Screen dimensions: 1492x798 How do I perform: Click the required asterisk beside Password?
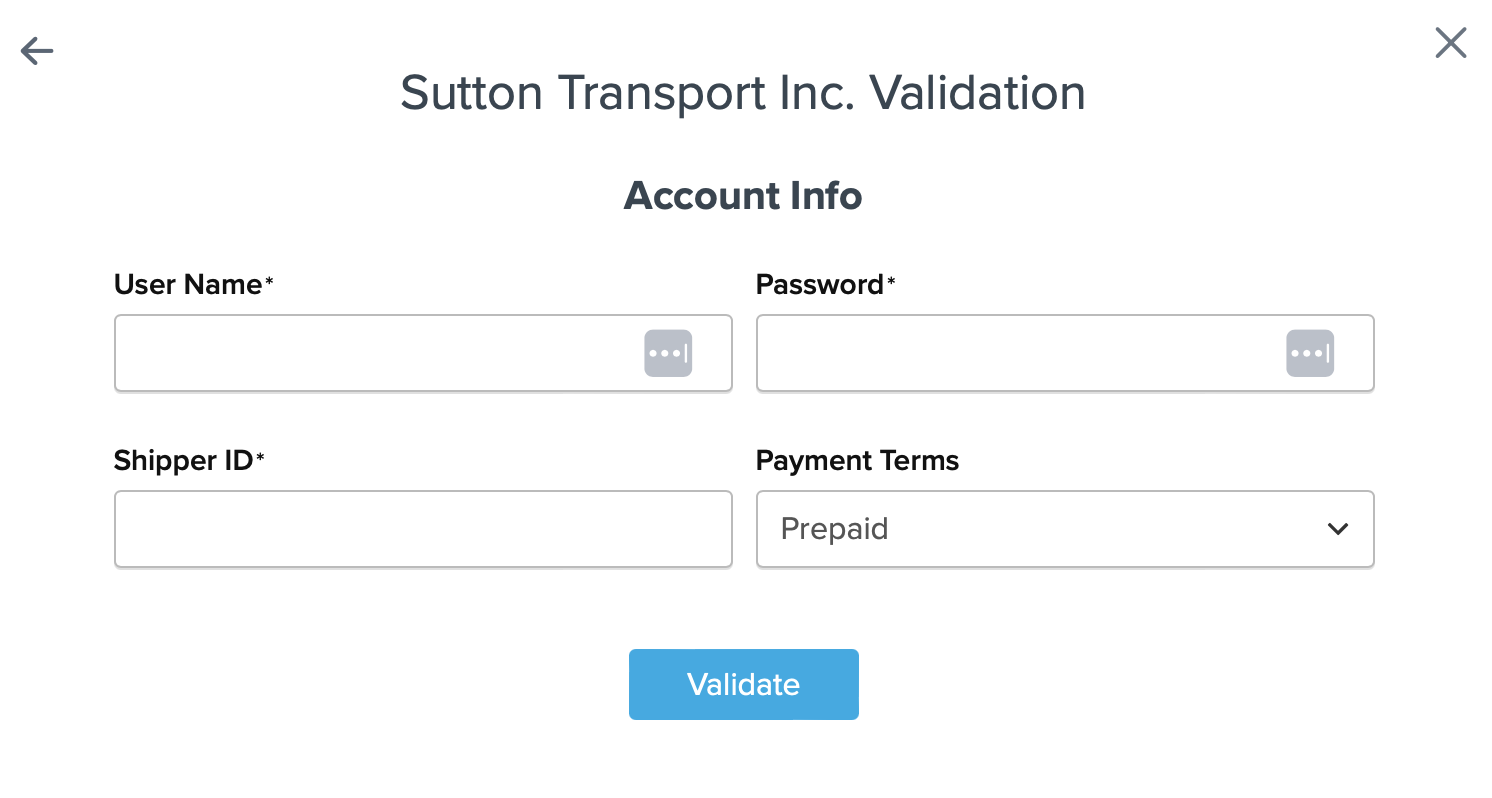(892, 284)
